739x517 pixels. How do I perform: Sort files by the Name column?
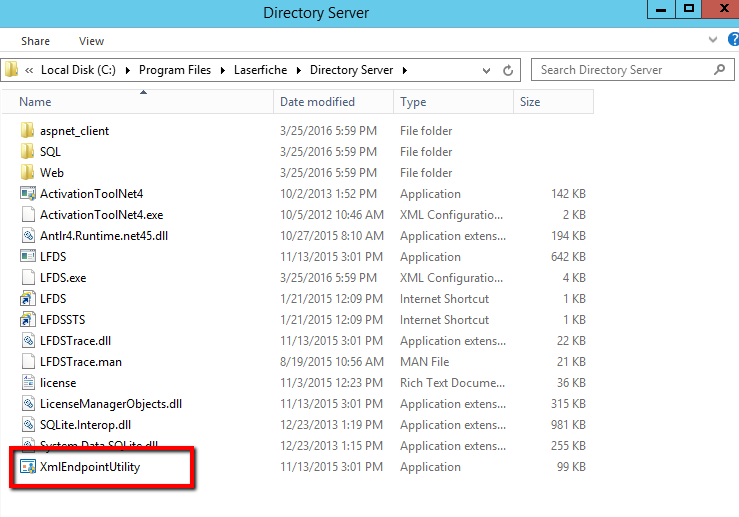click(x=138, y=102)
